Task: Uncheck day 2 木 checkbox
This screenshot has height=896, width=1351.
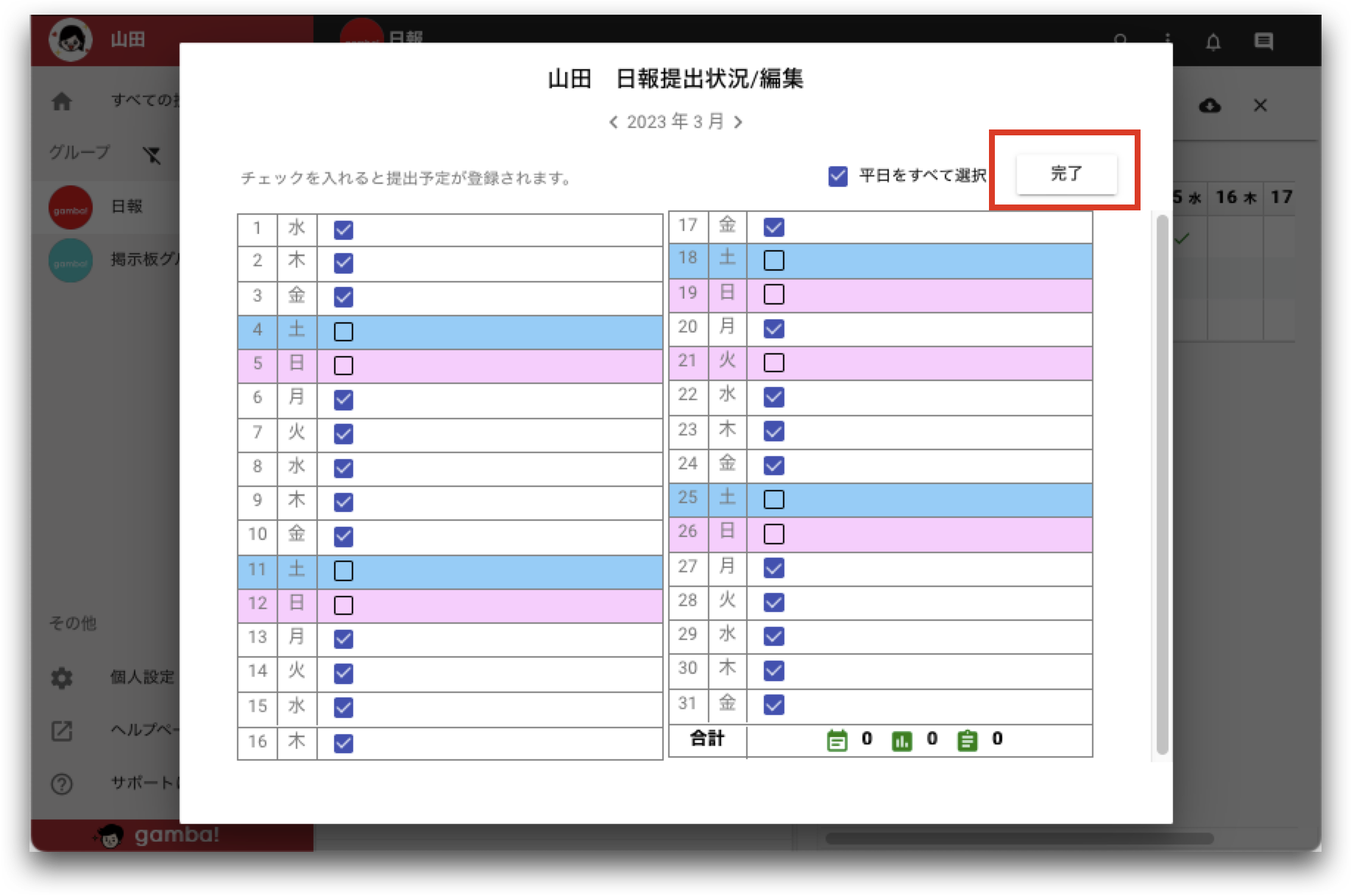Action: pos(344,263)
